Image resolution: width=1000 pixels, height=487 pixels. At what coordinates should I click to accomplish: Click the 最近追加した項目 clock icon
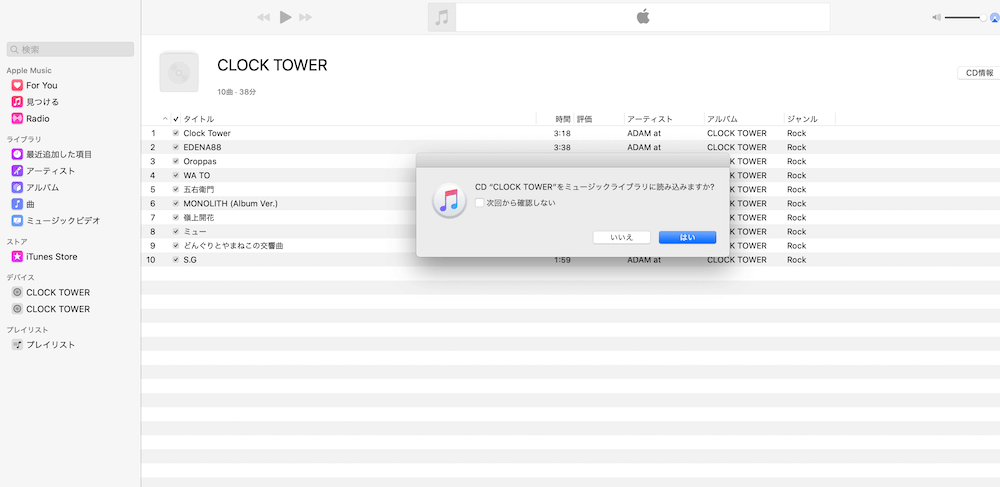click(x=17, y=154)
